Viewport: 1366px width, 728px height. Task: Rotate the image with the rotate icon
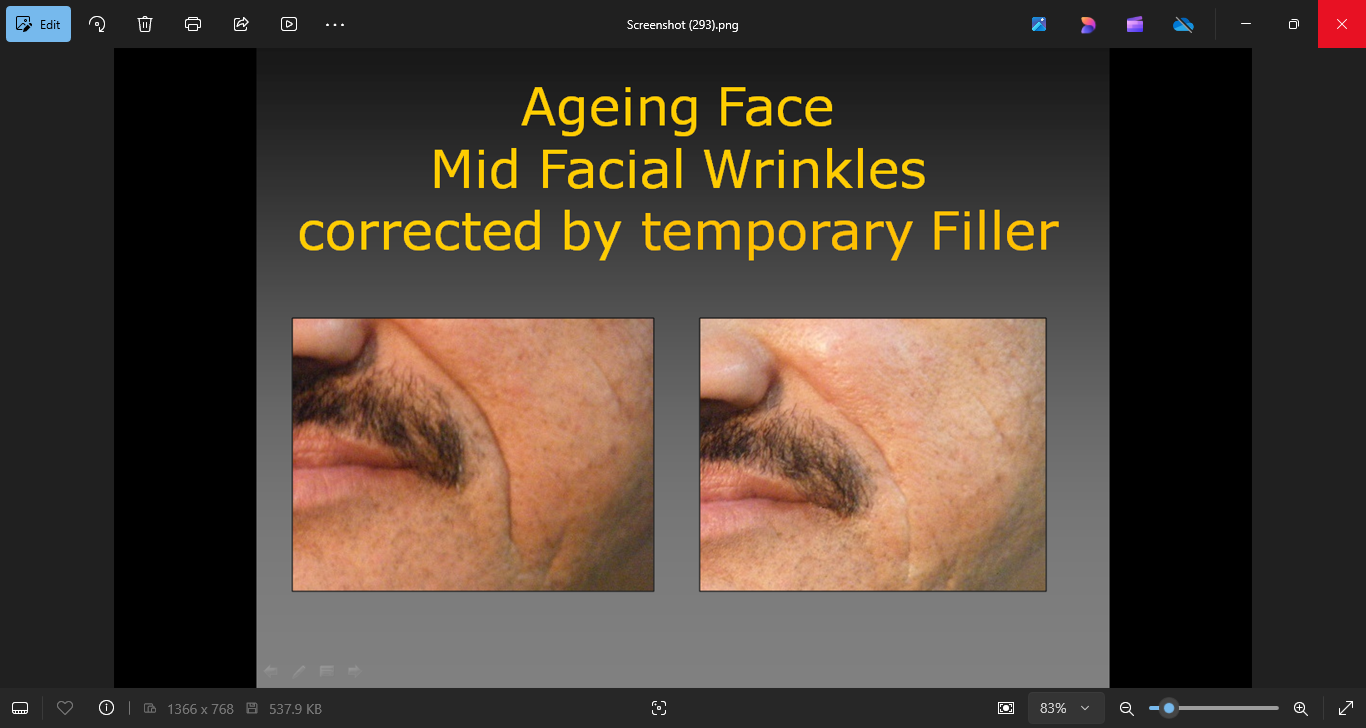(x=97, y=24)
